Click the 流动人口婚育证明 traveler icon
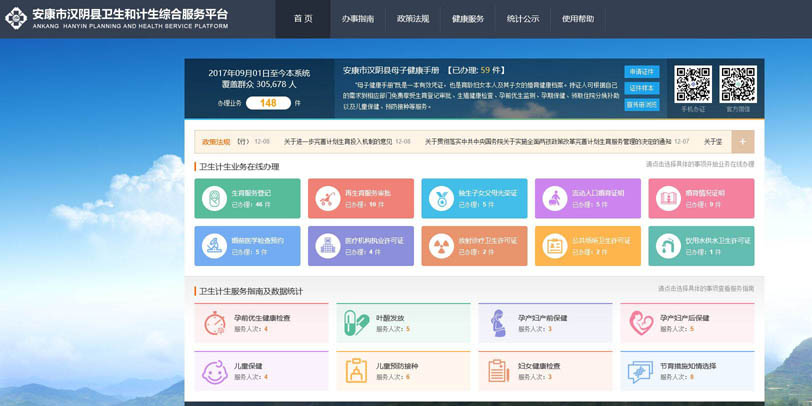812x406 pixels. coord(555,198)
